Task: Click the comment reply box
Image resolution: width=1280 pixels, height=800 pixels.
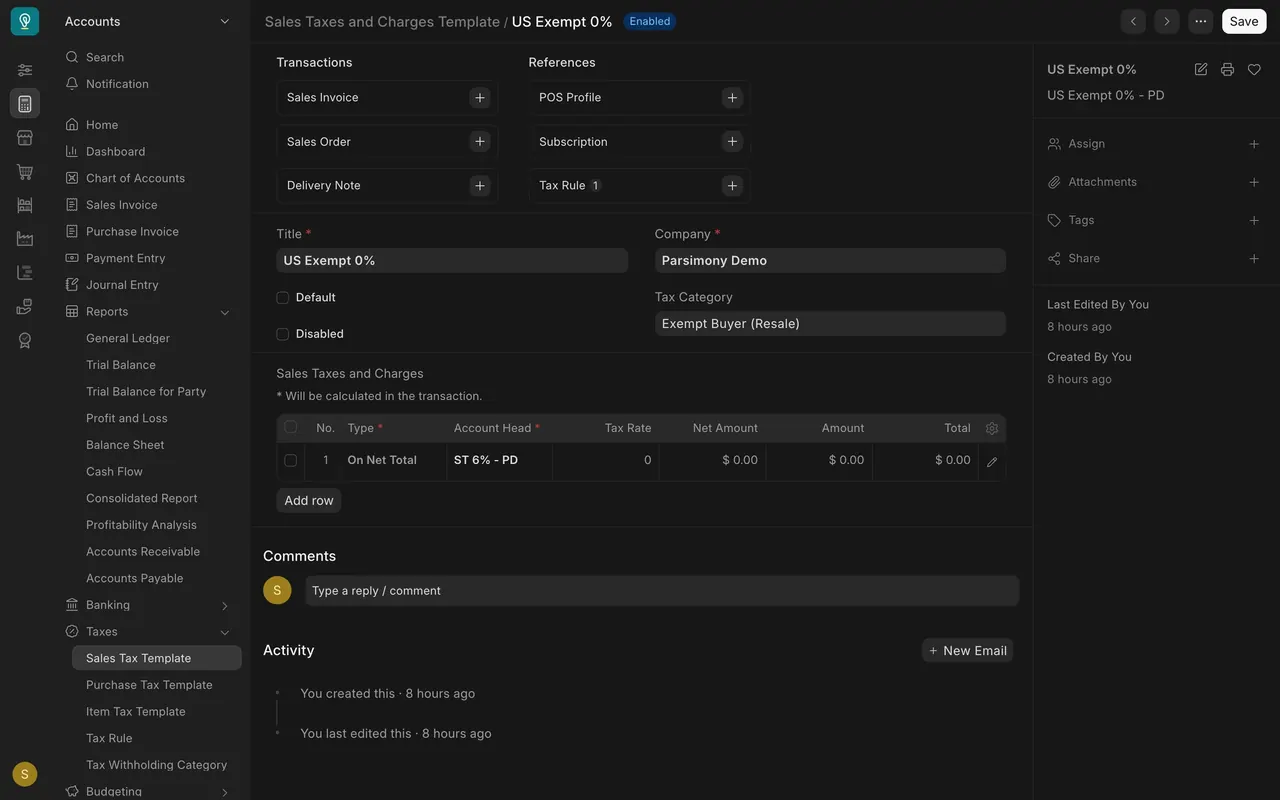Action: [x=662, y=591]
